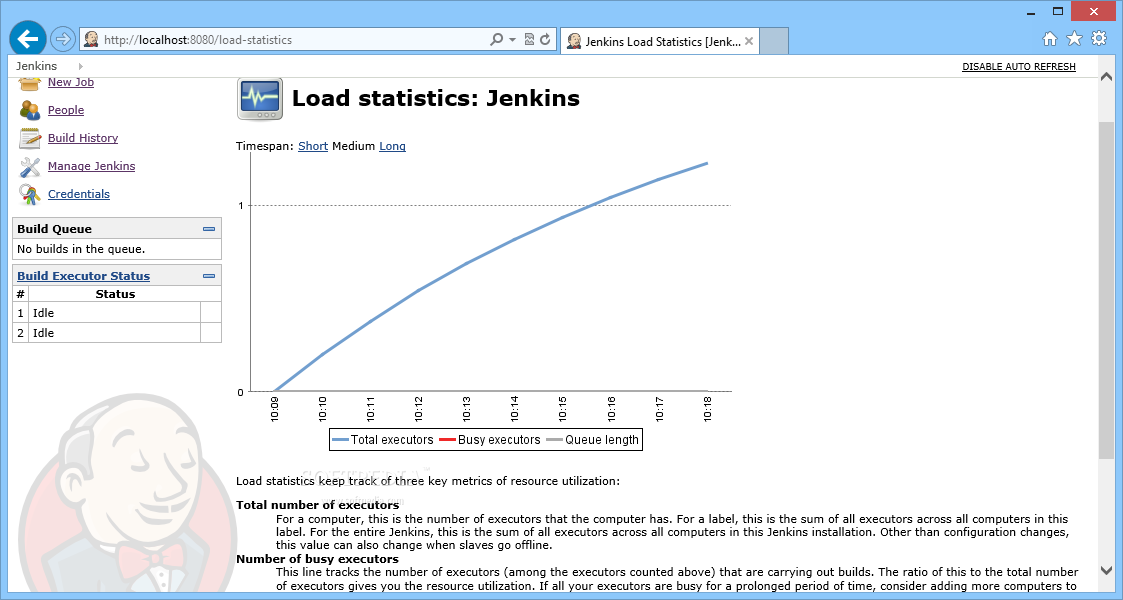
Task: Select the Jenkins Load Statistics tab
Action: click(x=659, y=42)
